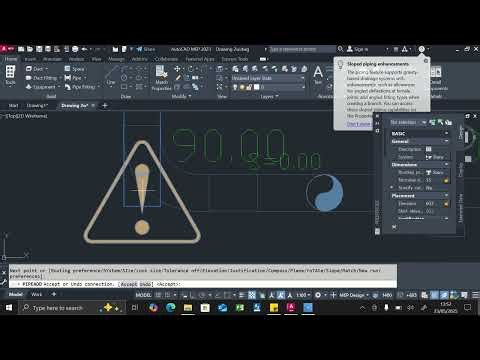Choose Accept option in command line

pos(128,284)
